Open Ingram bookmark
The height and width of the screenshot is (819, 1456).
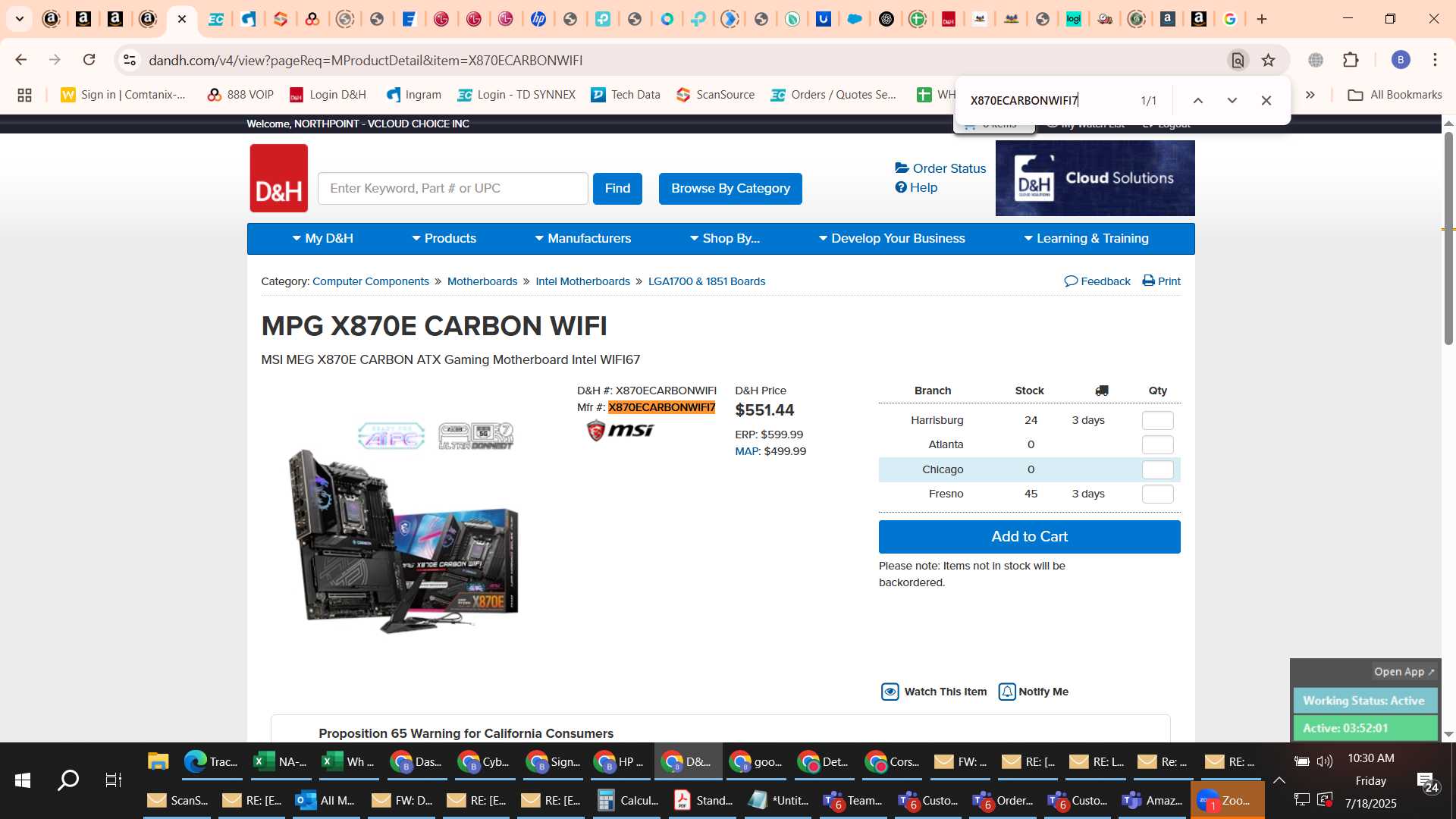click(414, 95)
